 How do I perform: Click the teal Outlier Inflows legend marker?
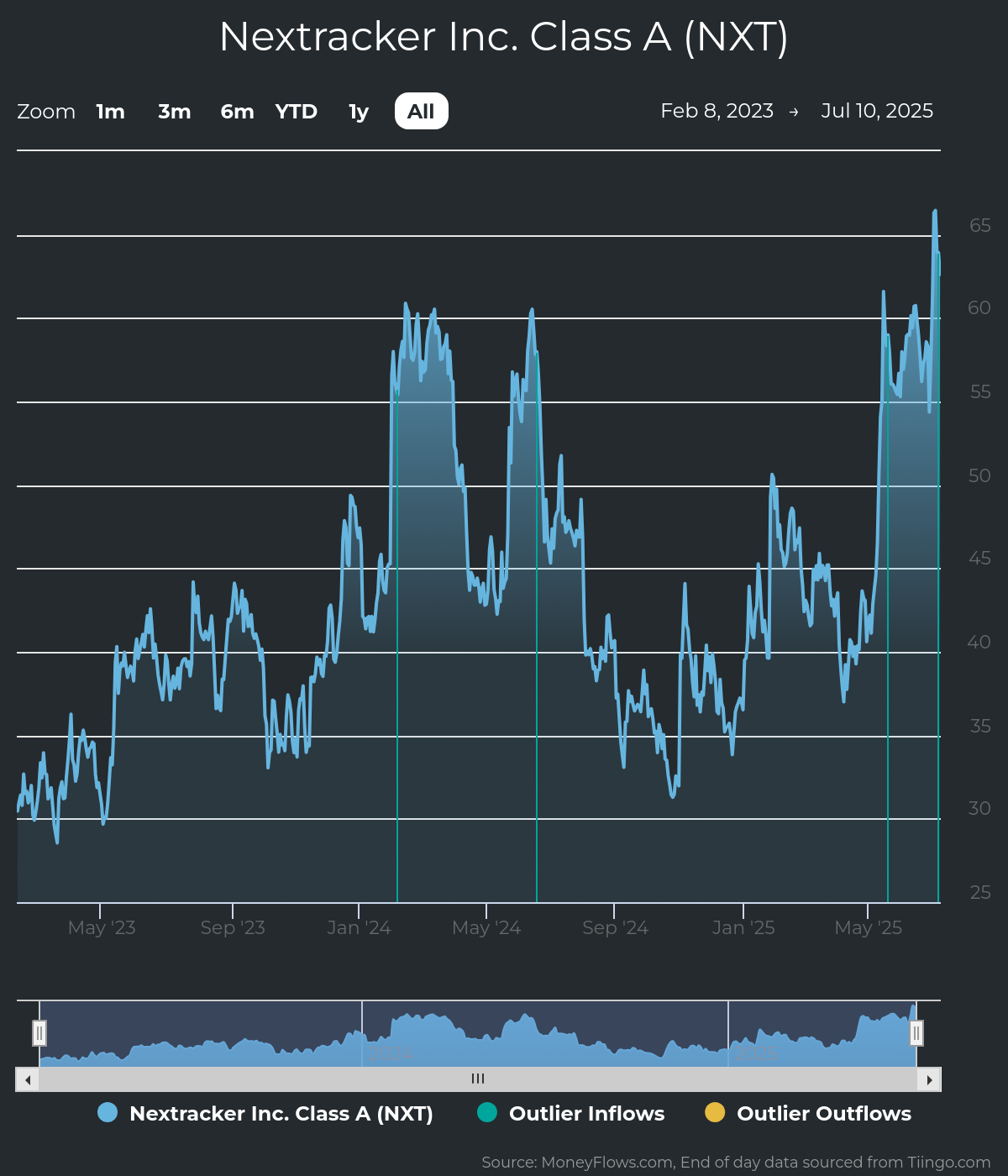[487, 1112]
